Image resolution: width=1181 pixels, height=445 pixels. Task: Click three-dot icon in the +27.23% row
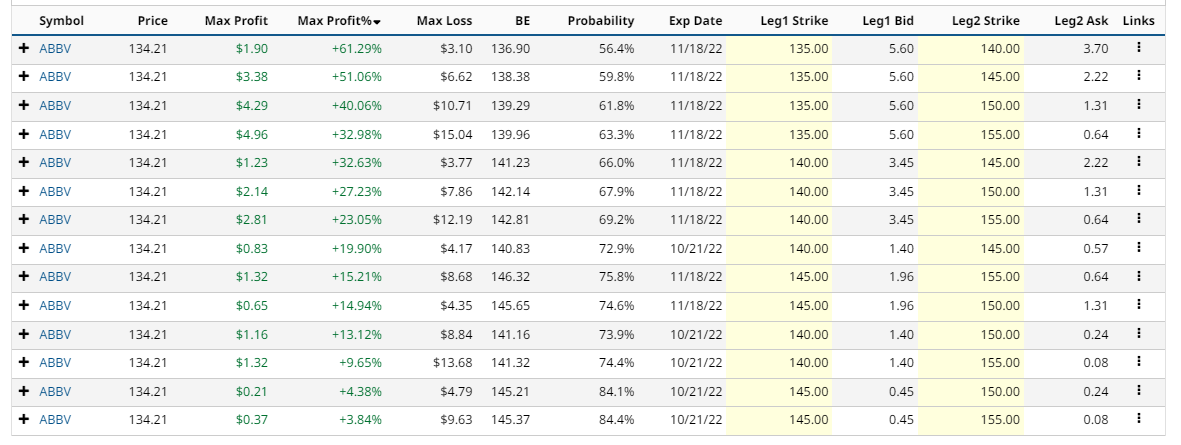click(x=1138, y=191)
